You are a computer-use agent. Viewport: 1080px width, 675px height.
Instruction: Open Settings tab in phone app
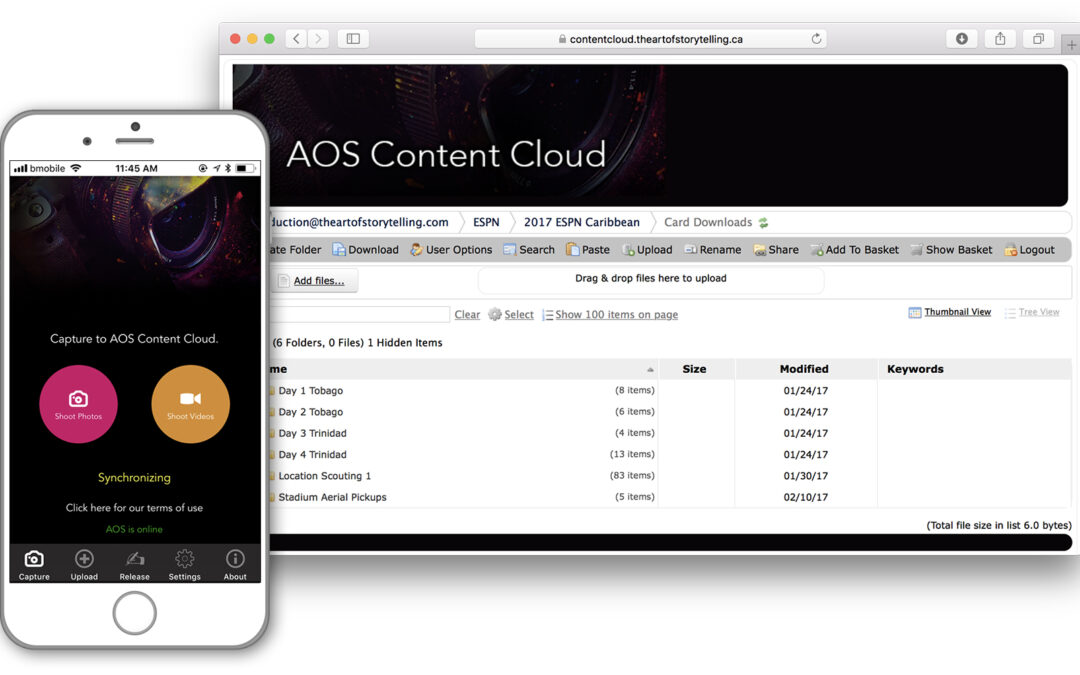point(185,565)
